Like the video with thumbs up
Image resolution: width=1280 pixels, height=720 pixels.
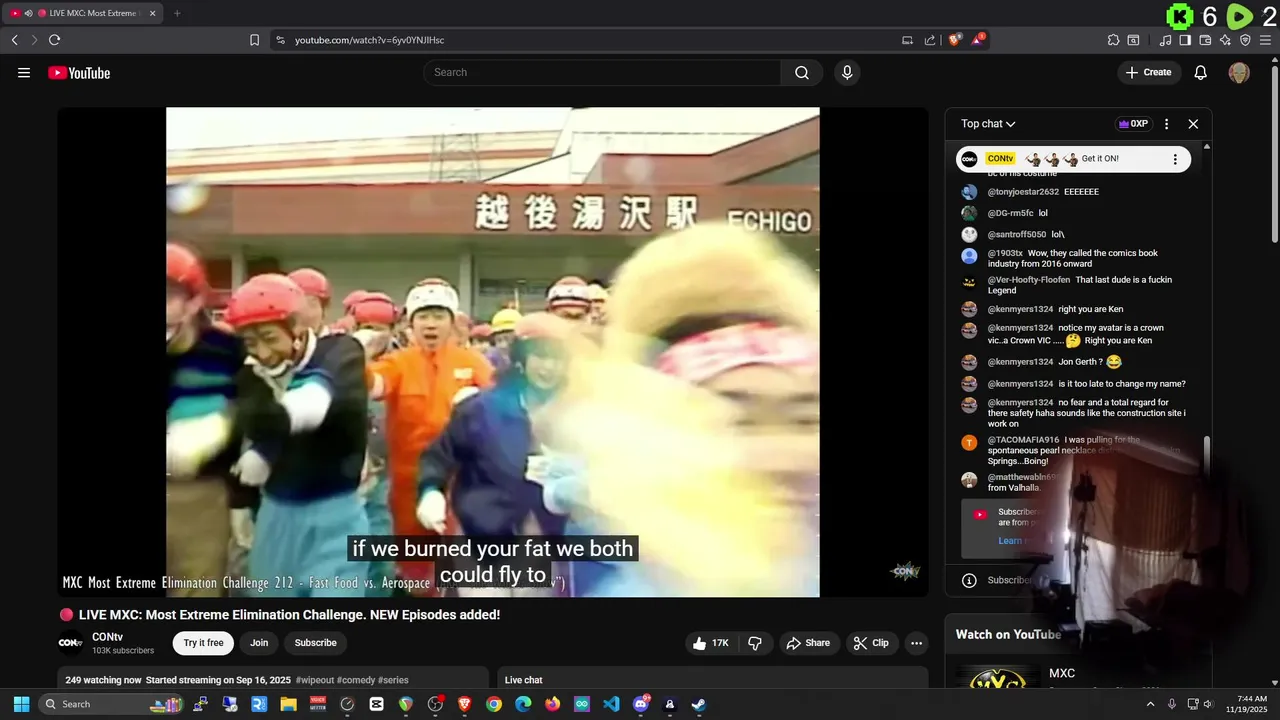point(711,643)
